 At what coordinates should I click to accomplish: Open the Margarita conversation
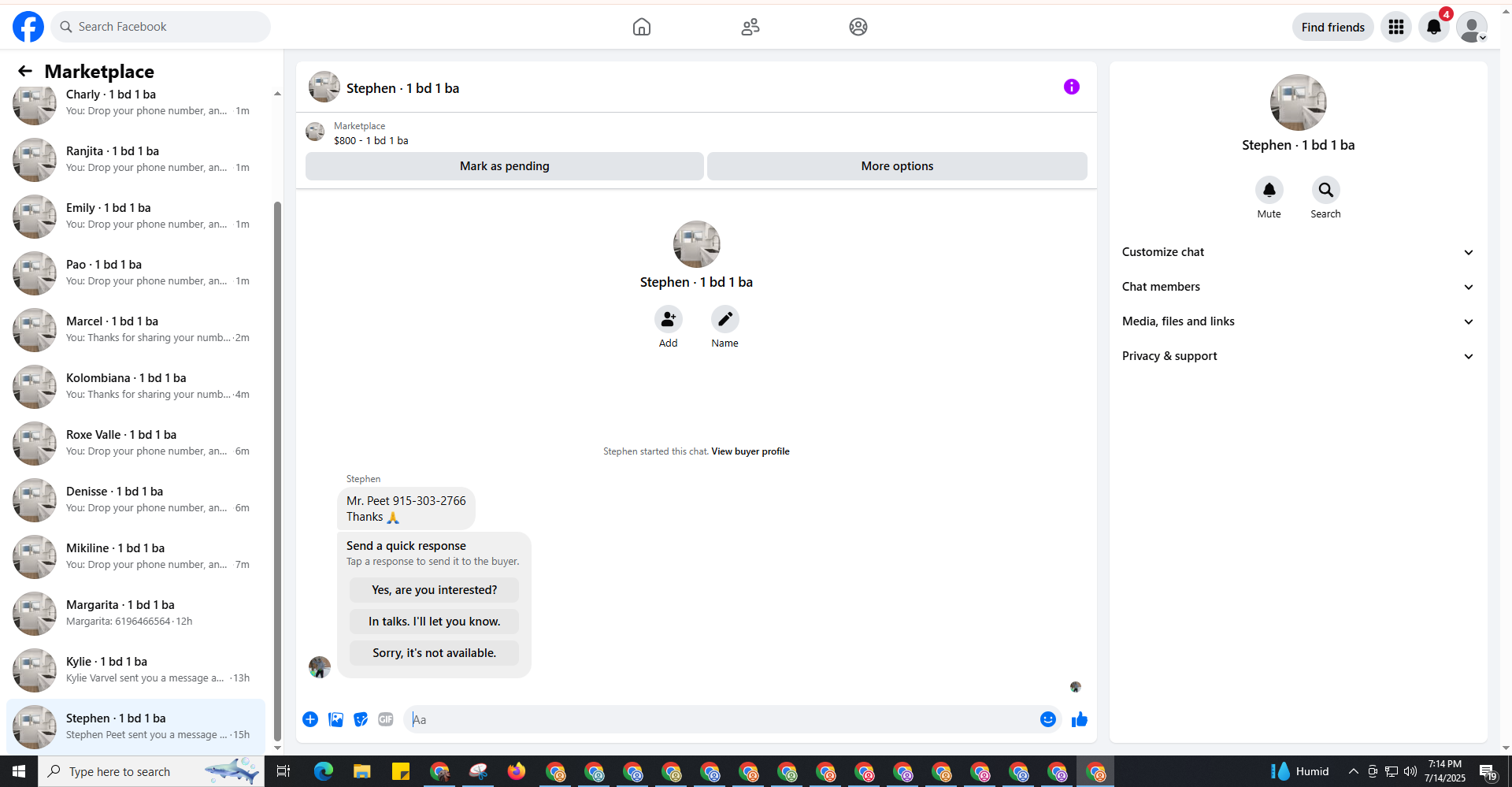tap(135, 614)
